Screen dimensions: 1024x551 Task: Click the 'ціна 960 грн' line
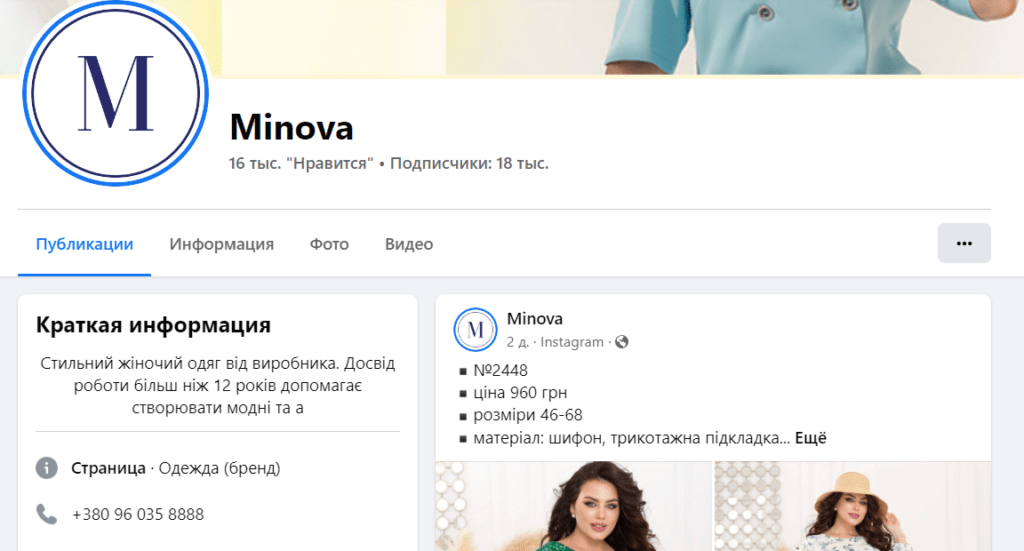520,393
